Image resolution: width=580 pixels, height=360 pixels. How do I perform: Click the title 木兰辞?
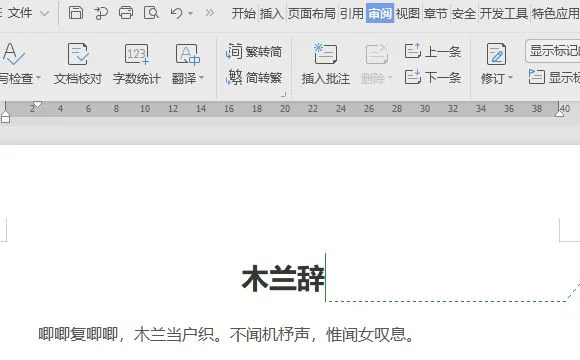pos(283,278)
